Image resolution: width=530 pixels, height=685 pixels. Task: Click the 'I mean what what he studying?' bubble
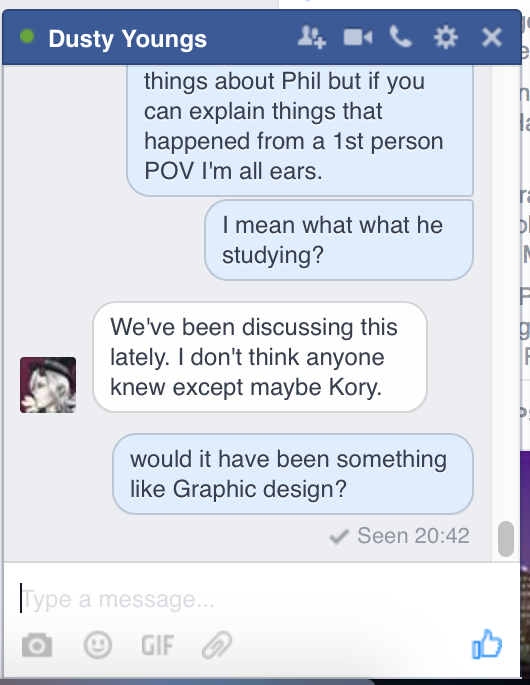(339, 240)
